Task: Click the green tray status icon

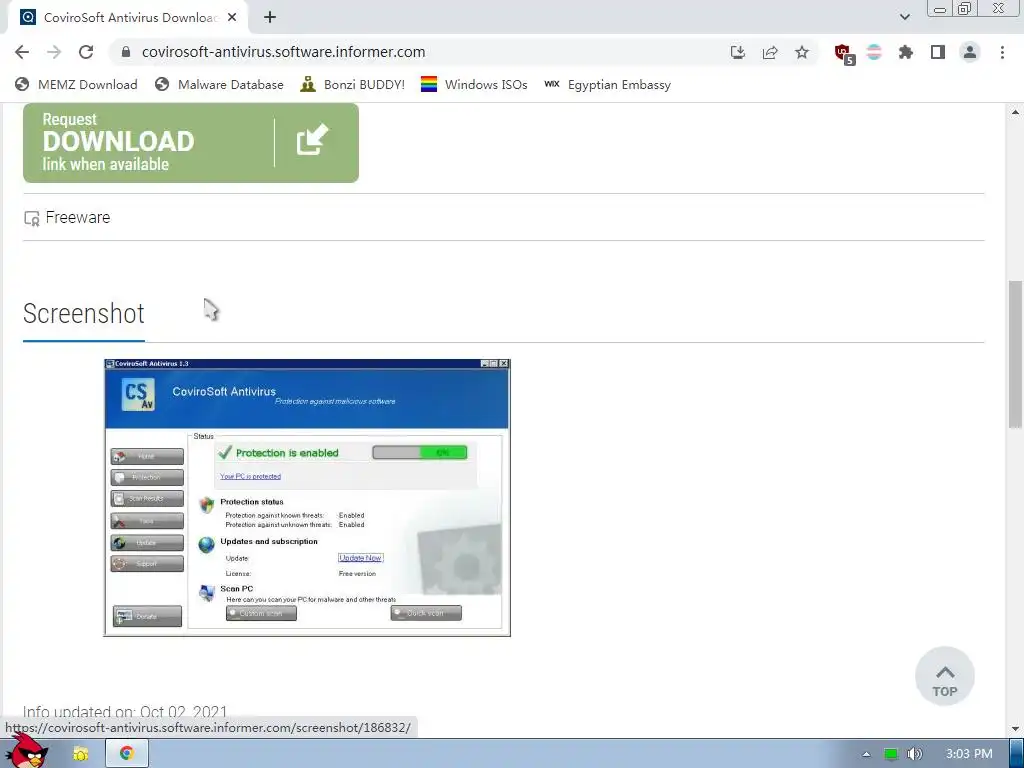Action: point(891,754)
